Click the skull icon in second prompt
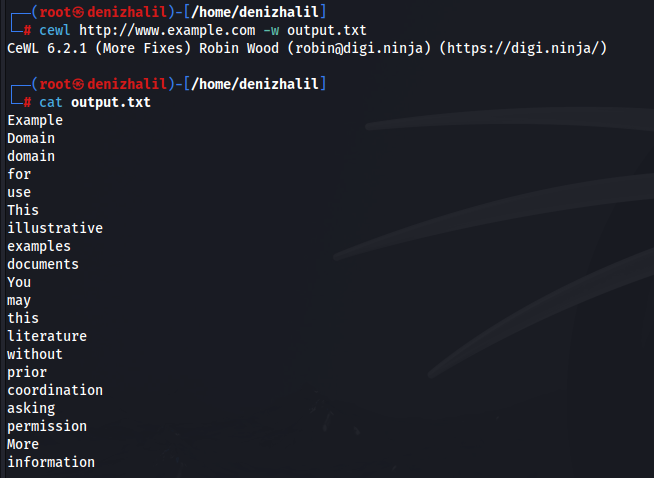 (x=78, y=84)
